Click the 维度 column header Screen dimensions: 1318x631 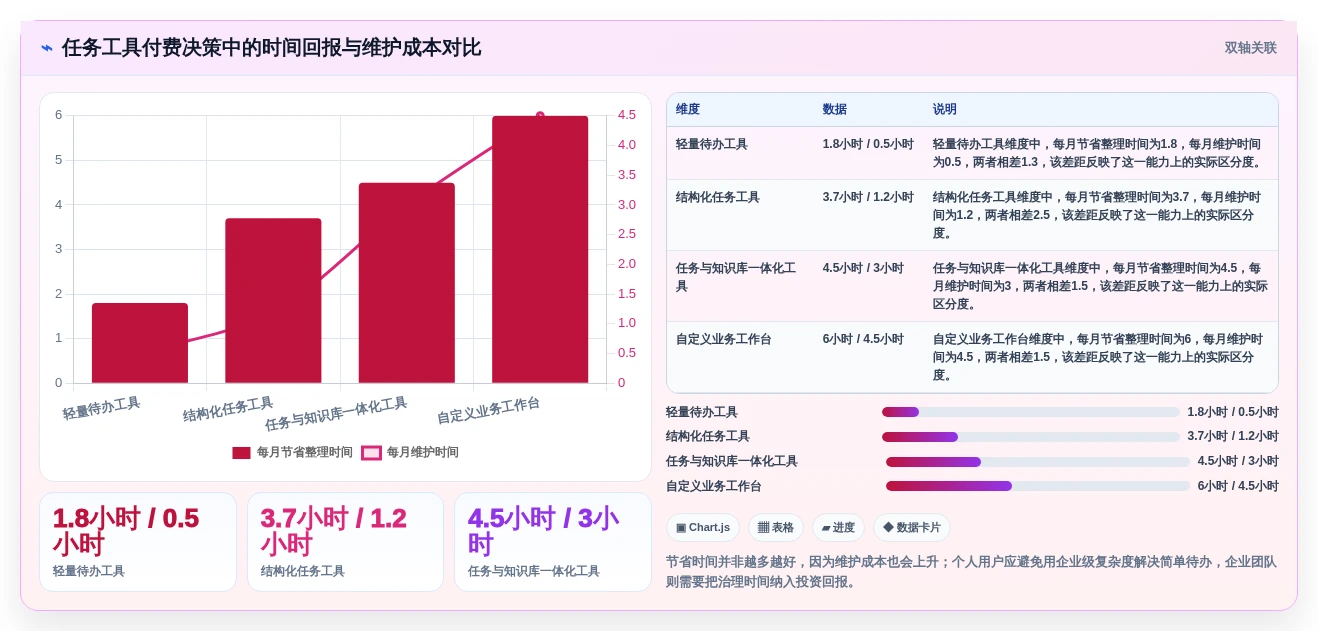coord(688,109)
